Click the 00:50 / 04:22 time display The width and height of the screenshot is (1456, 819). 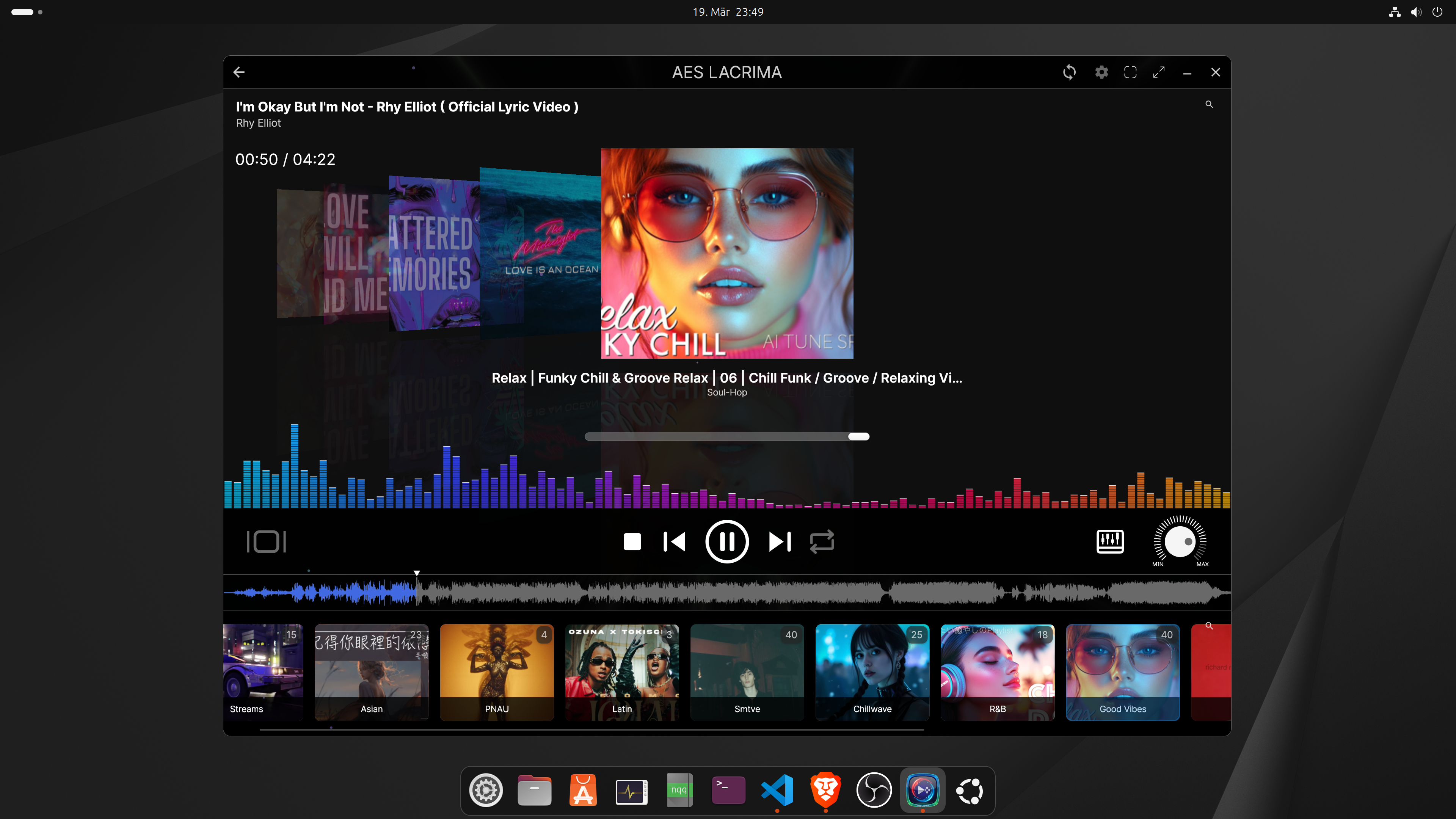click(x=285, y=159)
